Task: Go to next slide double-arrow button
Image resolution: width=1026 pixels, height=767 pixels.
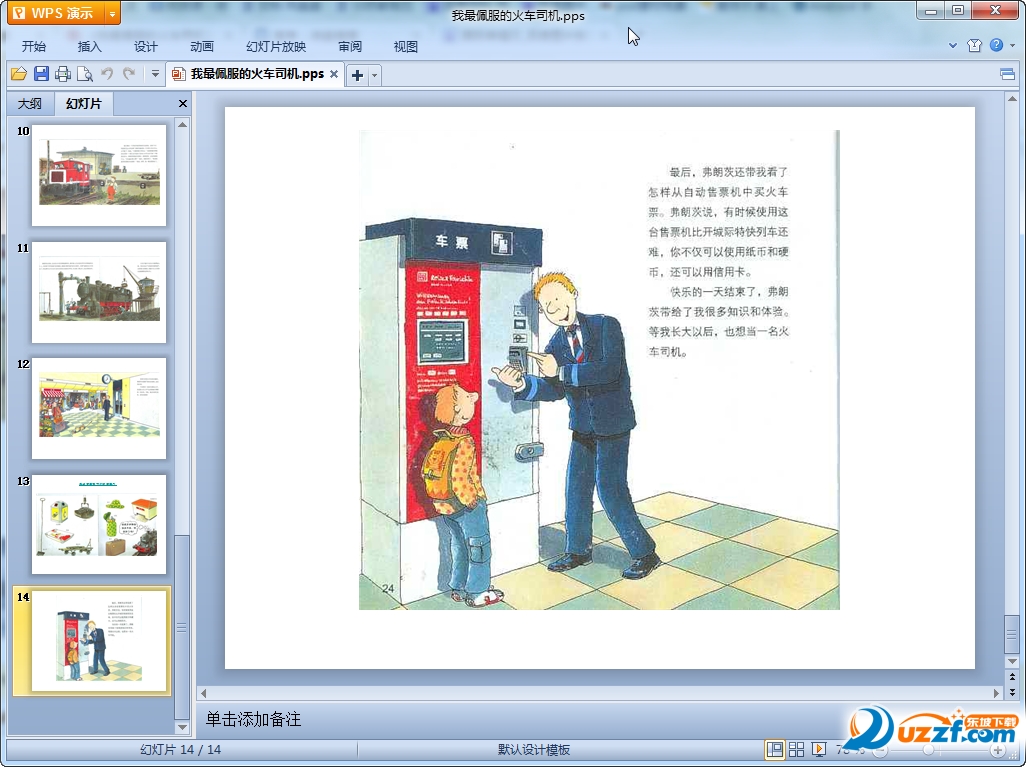Action: click(x=1012, y=691)
